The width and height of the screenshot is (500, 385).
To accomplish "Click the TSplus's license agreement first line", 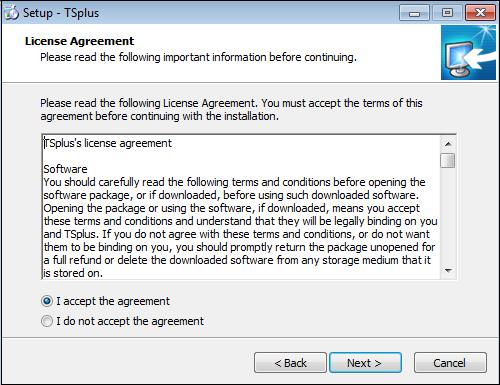I will pyautogui.click(x=108, y=143).
